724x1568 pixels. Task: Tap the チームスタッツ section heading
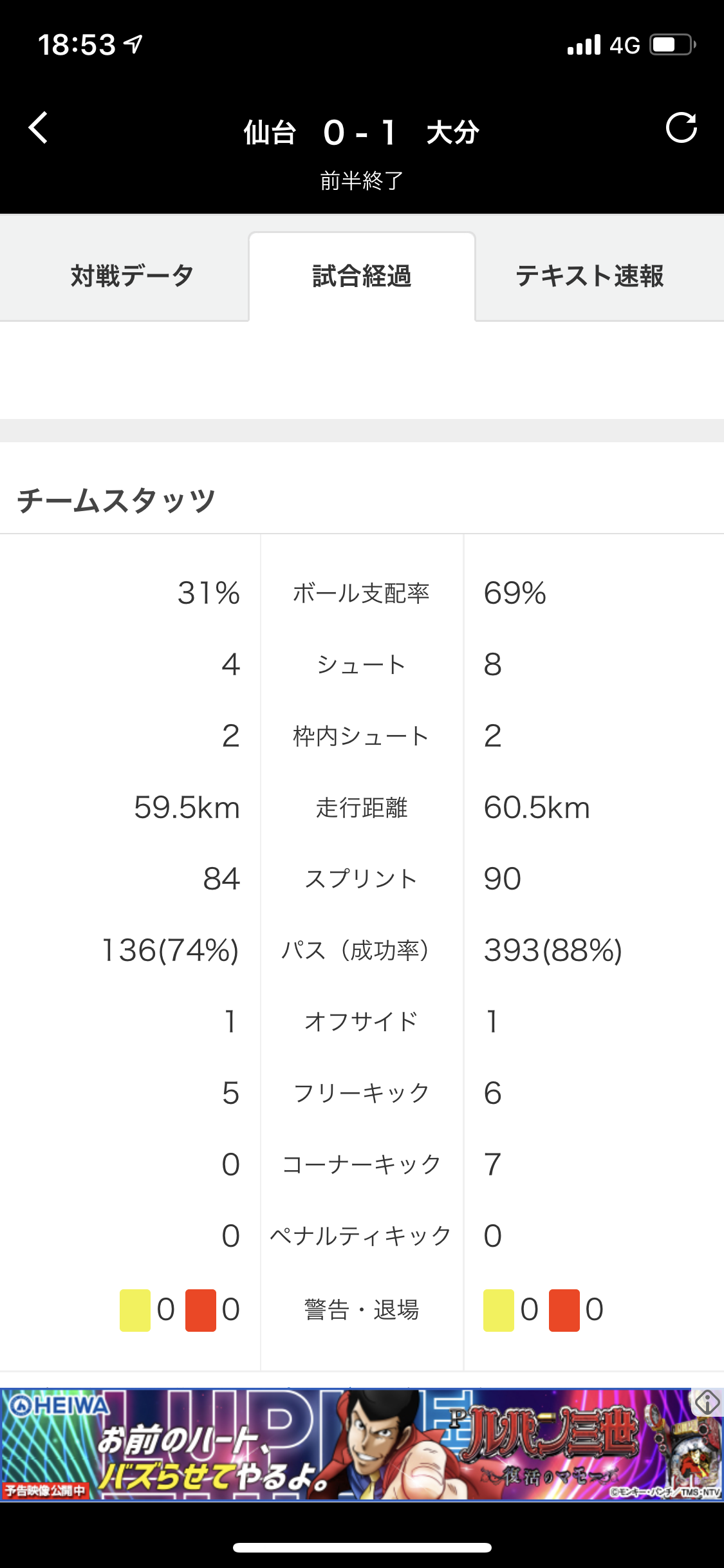[x=116, y=500]
